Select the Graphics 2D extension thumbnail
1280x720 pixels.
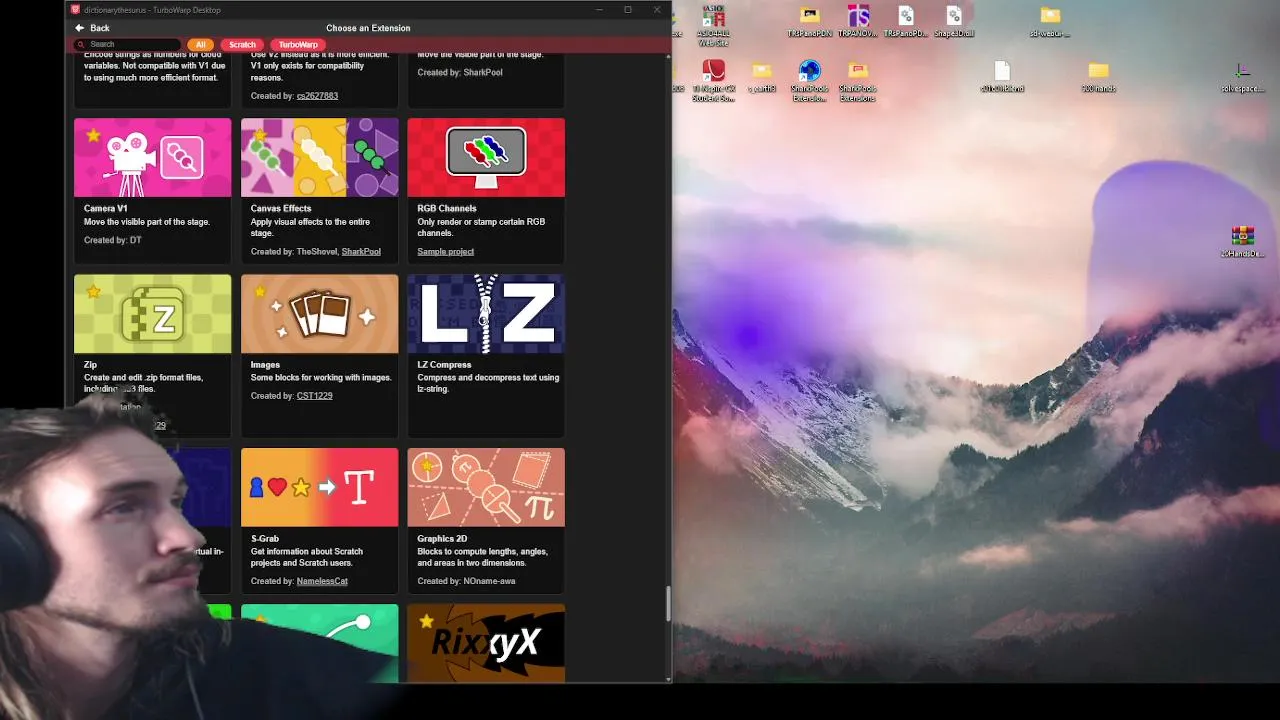(486, 487)
